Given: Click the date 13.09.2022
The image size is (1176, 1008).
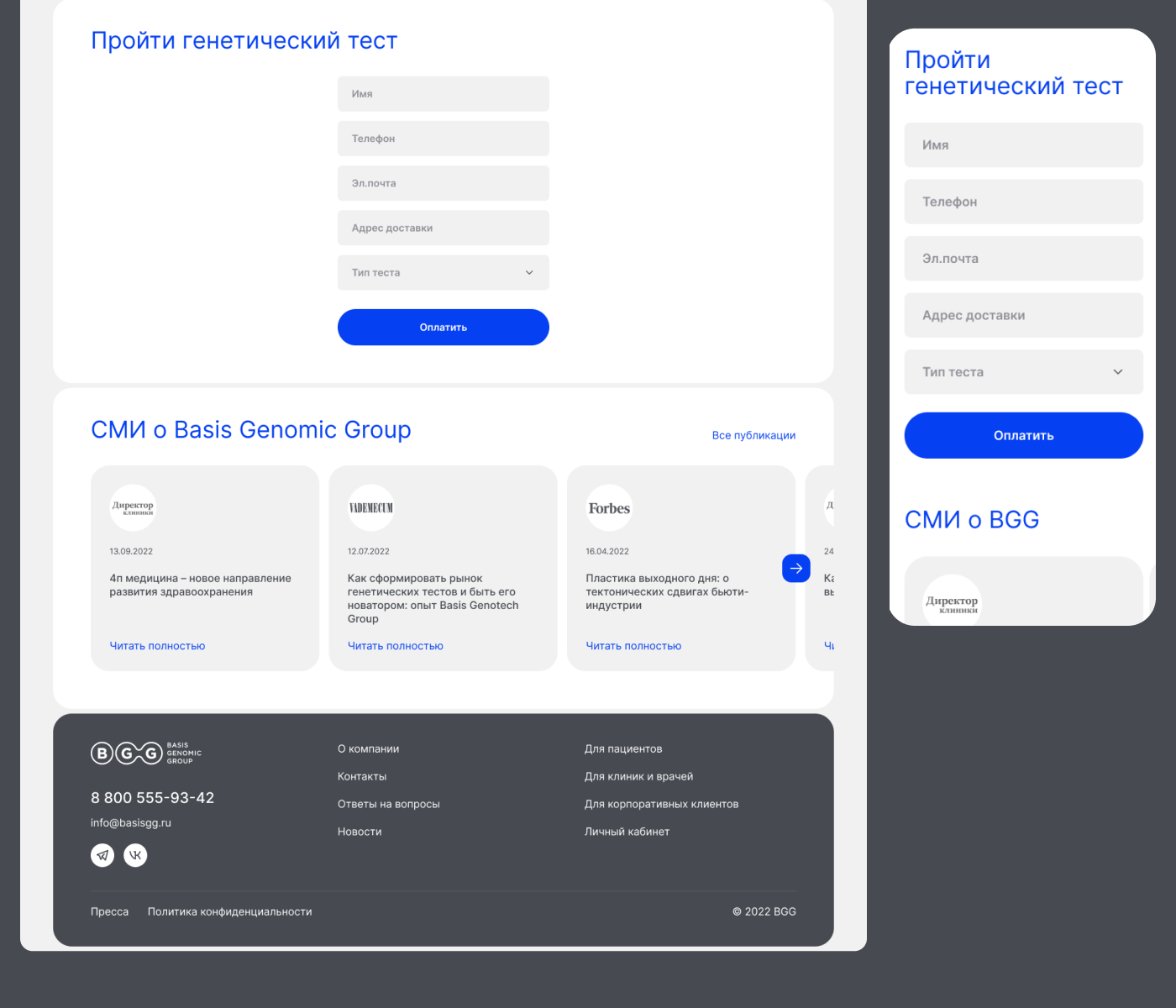Looking at the screenshot, I should pyautogui.click(x=131, y=552).
